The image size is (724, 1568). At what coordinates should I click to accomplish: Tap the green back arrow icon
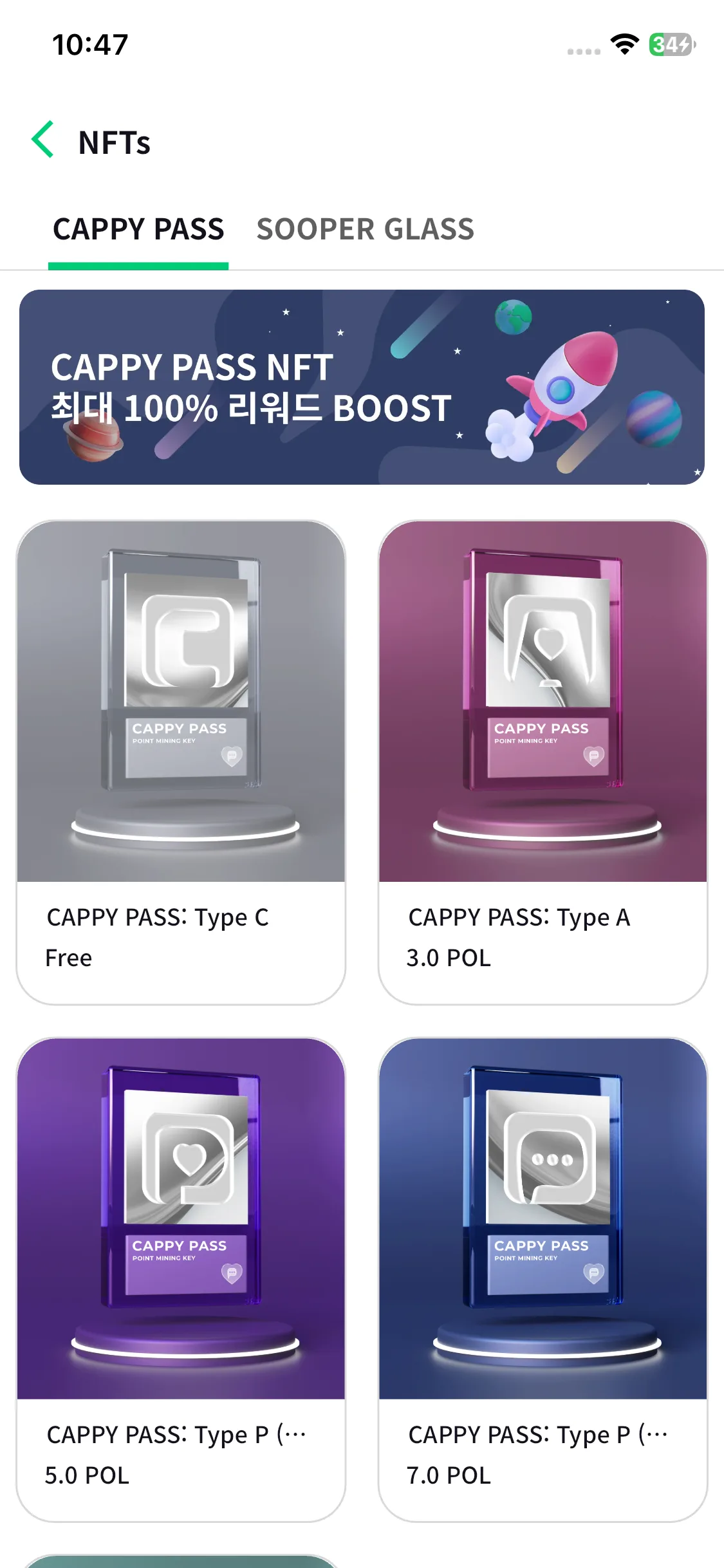tap(42, 140)
